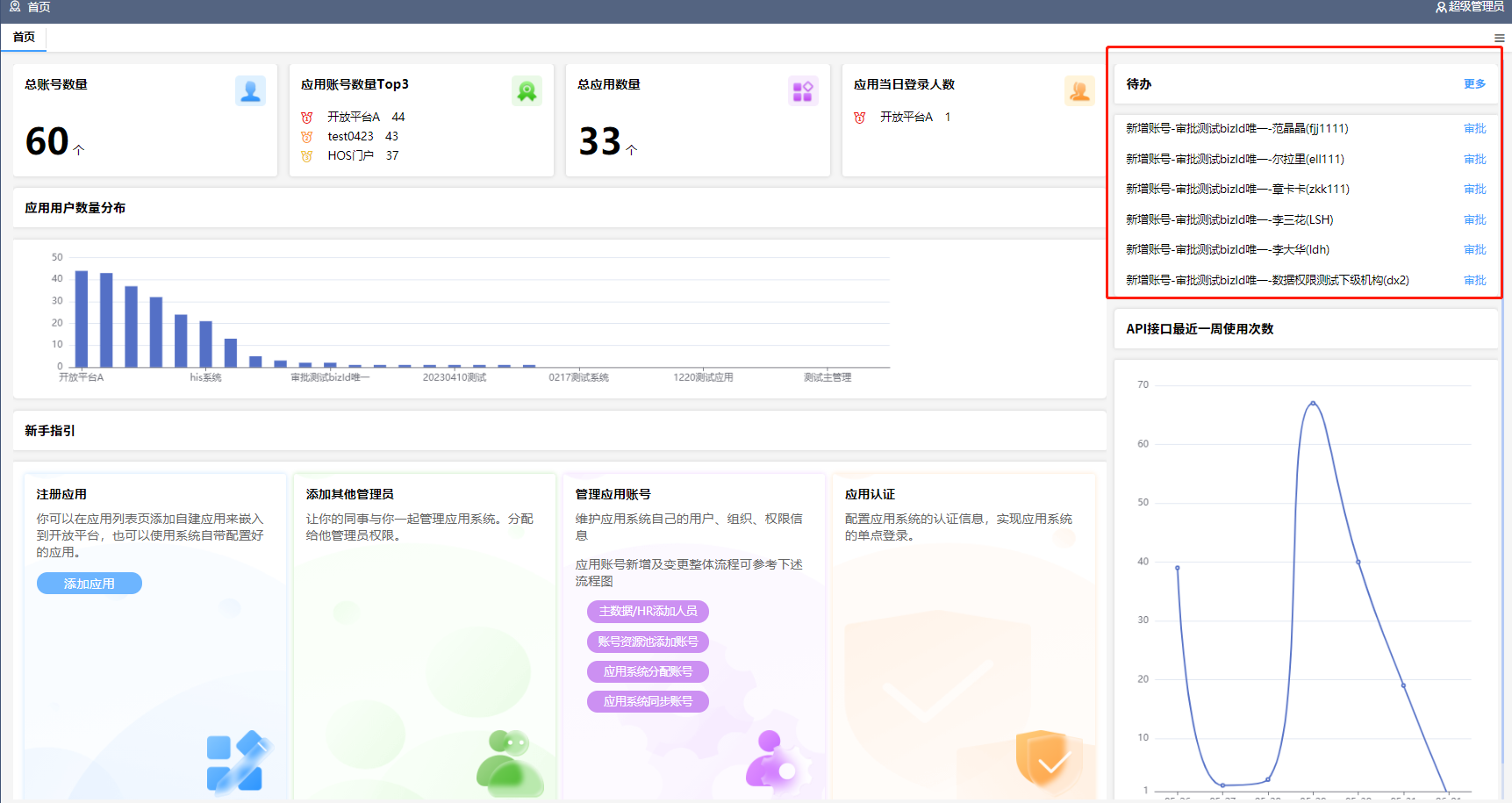Open the hamburger menu icon at tab bar right
Image resolution: width=1512 pixels, height=803 pixels.
tap(1500, 38)
